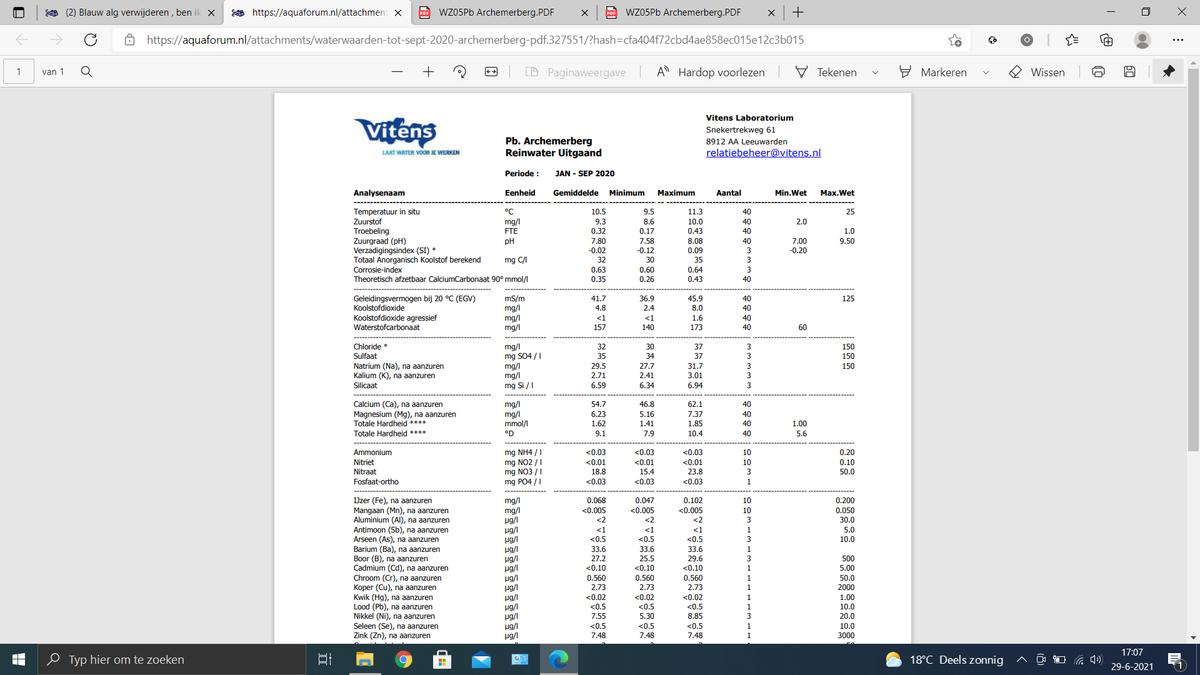Select the Wissen eraser tool
This screenshot has width=1200, height=675.
1036,72
